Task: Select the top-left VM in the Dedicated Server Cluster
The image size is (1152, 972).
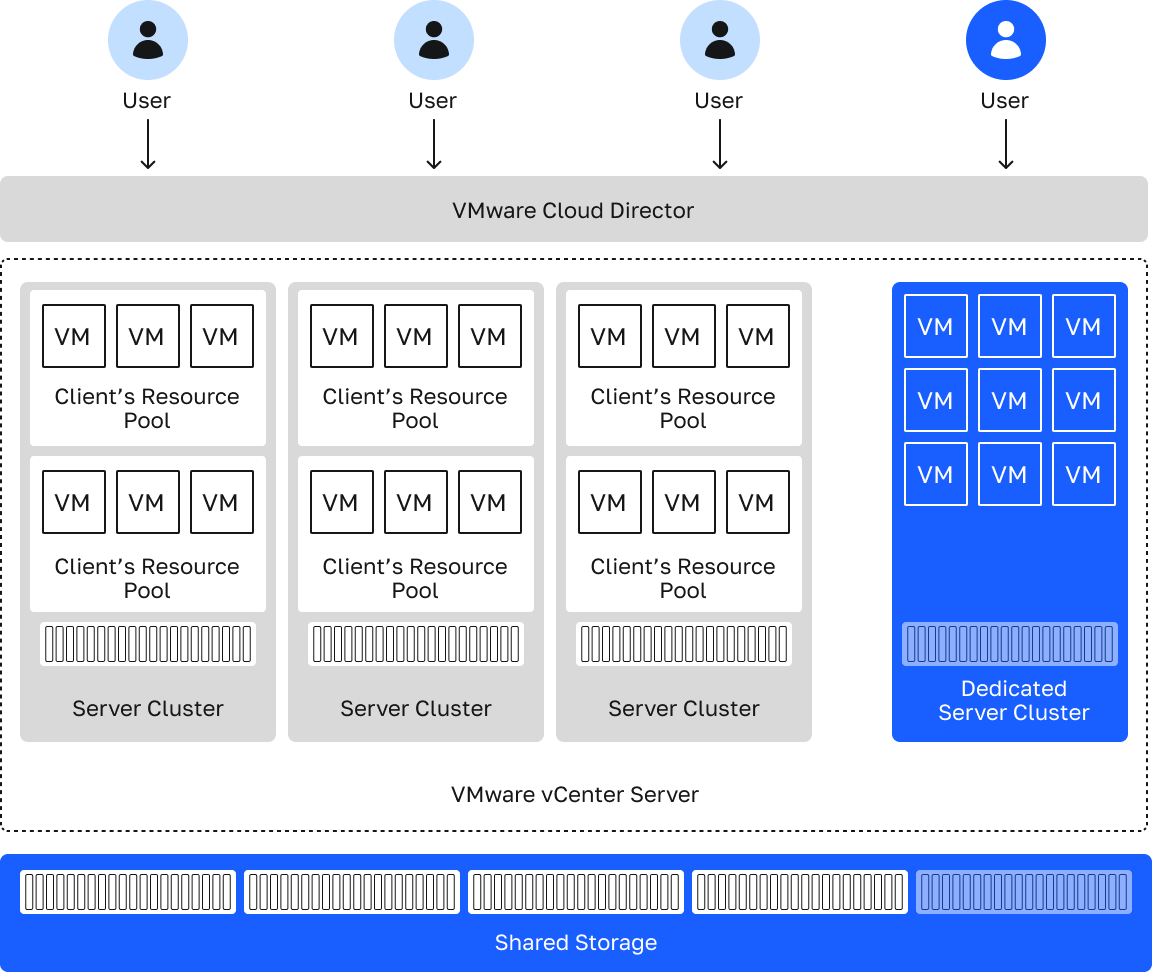Action: click(x=935, y=326)
